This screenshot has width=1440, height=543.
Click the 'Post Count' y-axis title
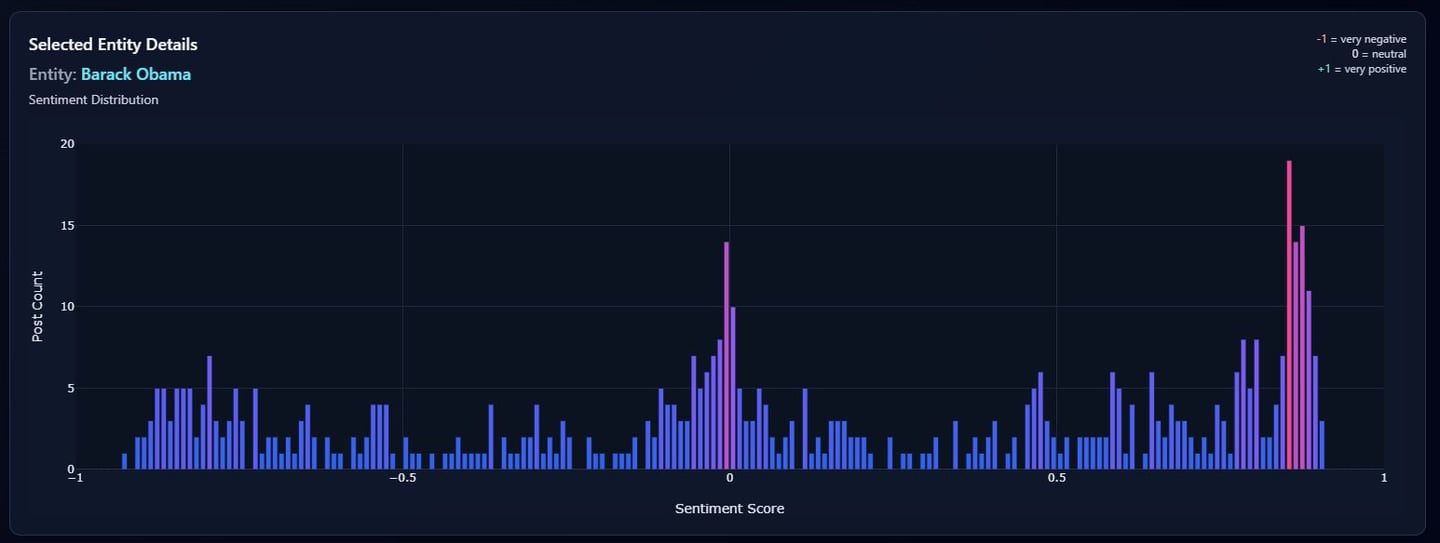click(37, 306)
